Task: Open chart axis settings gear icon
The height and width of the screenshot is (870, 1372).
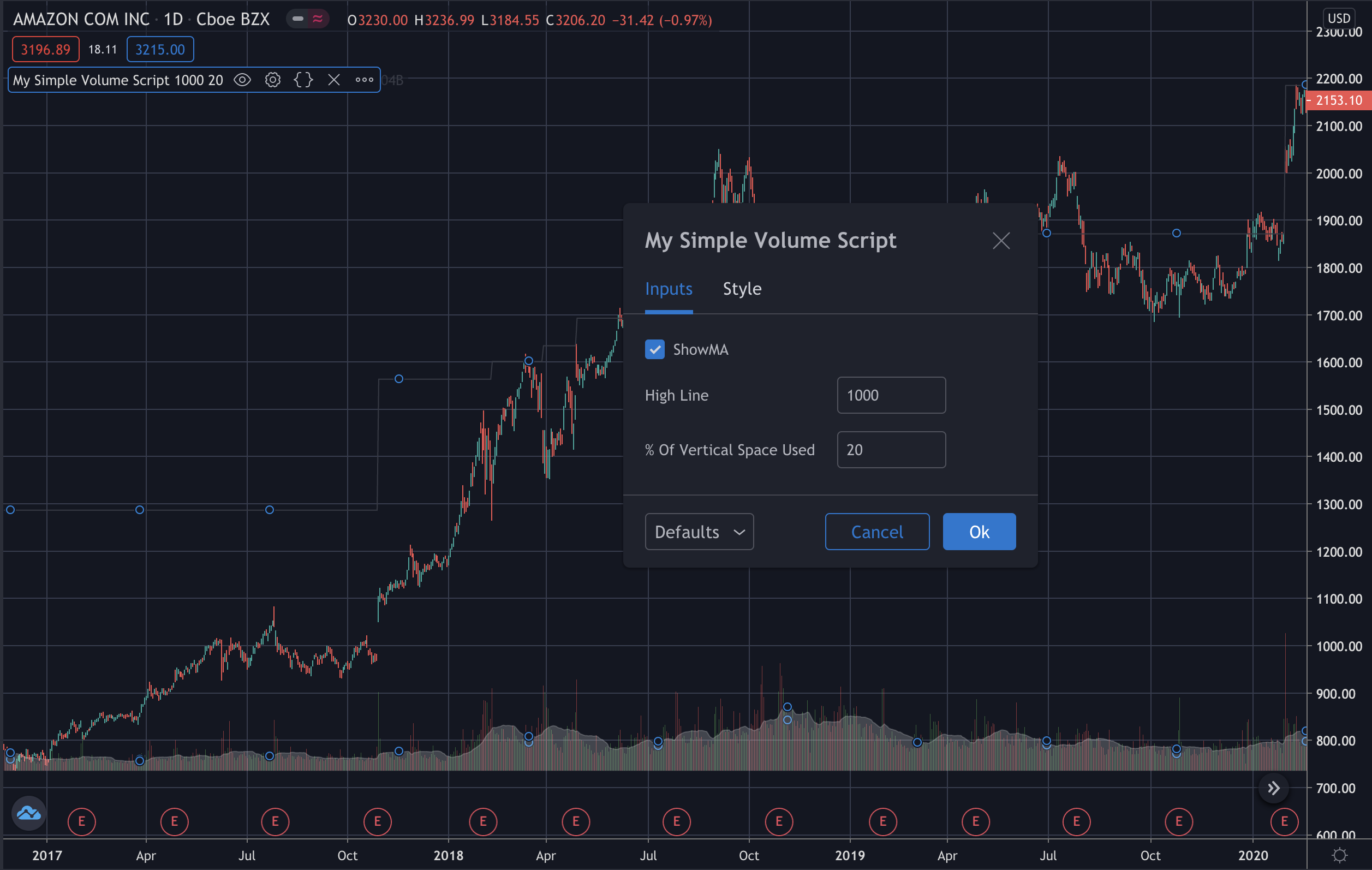Action: 1339,855
